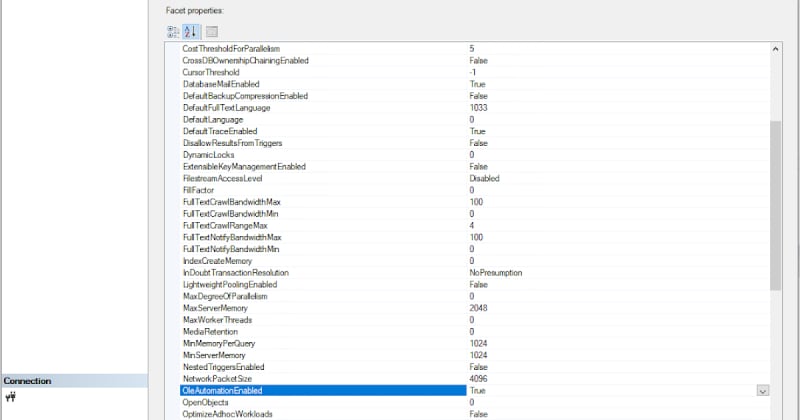Screen dimensions: 800x420
Task: Click the DefaultFullTextLanguage value 1033
Action: pos(478,108)
